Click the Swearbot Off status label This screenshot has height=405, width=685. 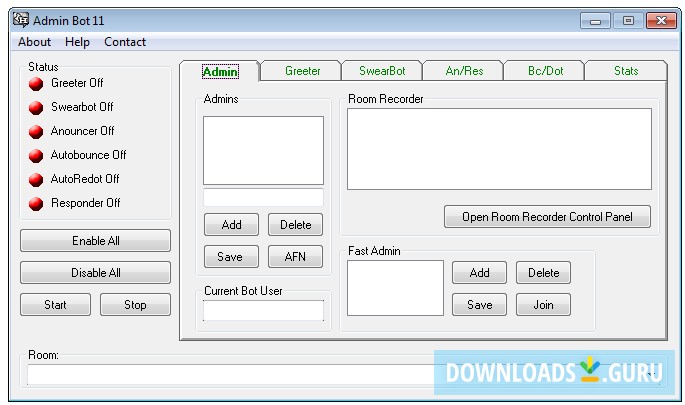coord(82,107)
